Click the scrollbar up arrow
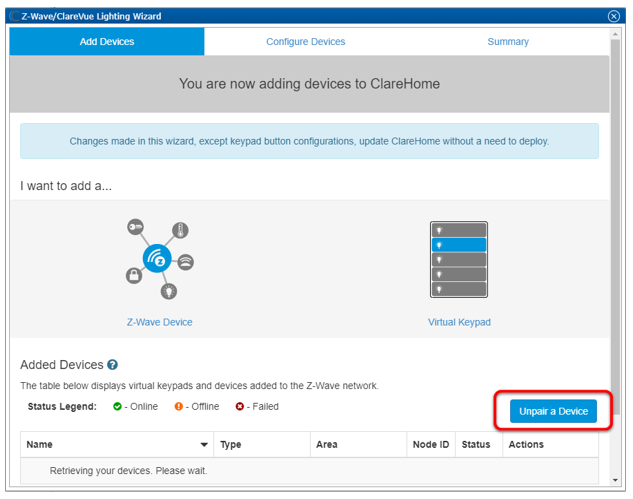This screenshot has height=499, width=633. coord(615,34)
